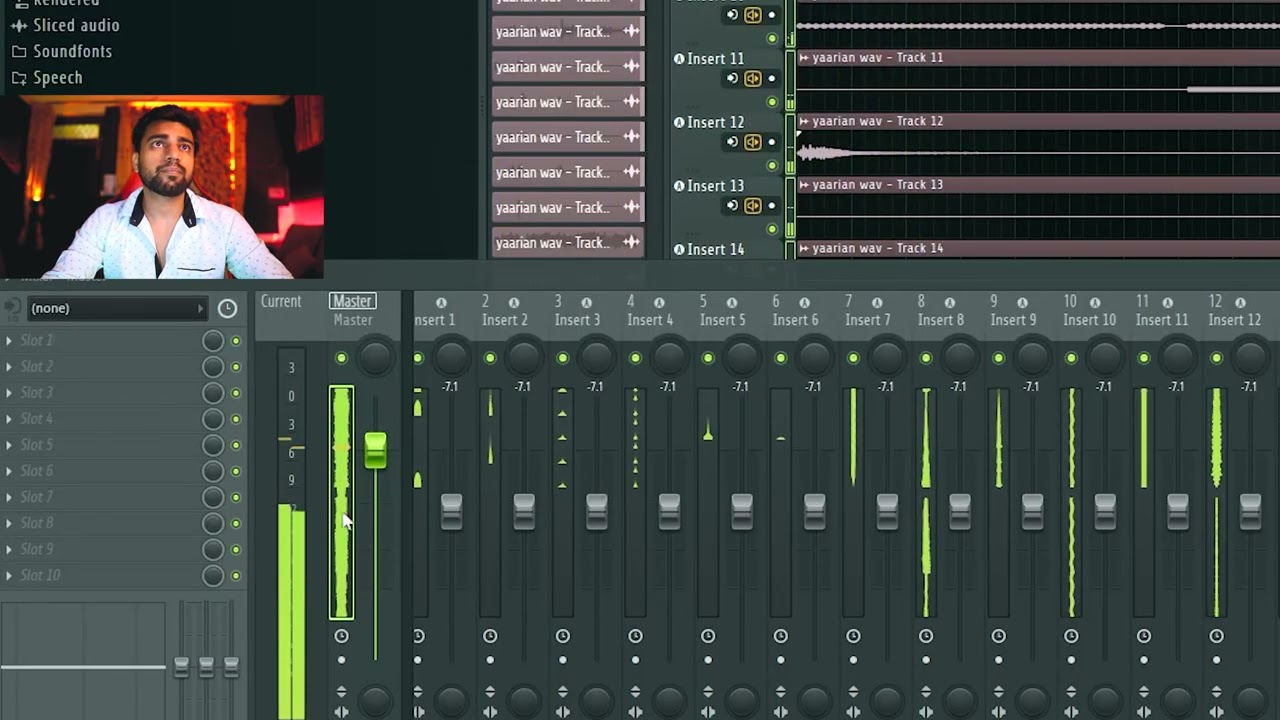
Task: Click the yellow speaker button on Insert 12 track
Action: point(752,142)
